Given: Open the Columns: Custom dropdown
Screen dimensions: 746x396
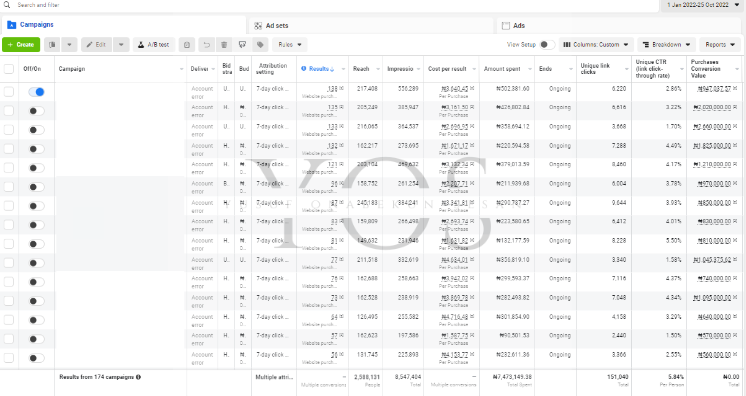Looking at the screenshot, I should pyautogui.click(x=596, y=45).
